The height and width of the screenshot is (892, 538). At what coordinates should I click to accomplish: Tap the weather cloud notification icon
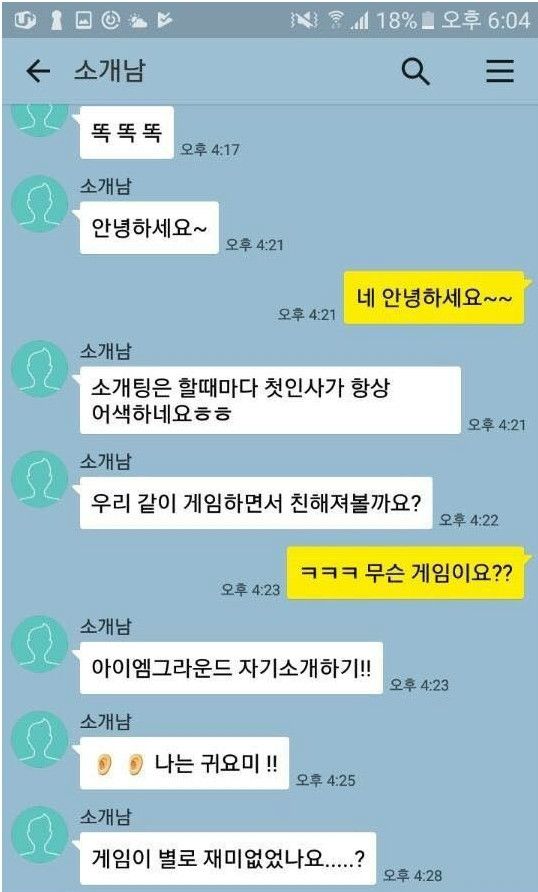[138, 21]
